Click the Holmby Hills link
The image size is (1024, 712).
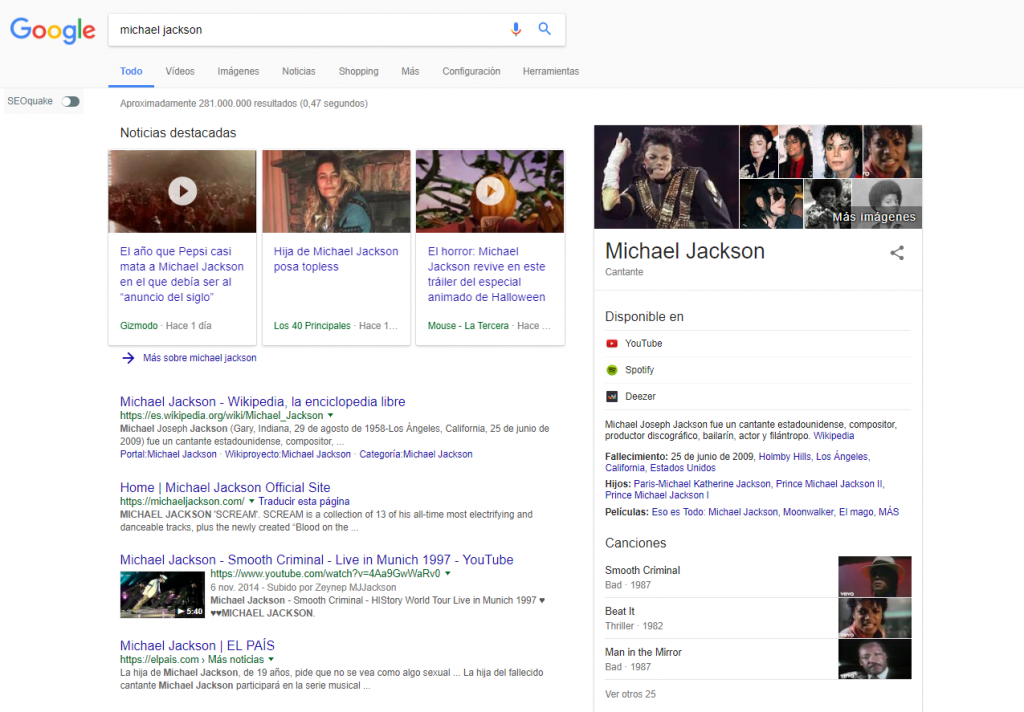click(784, 457)
